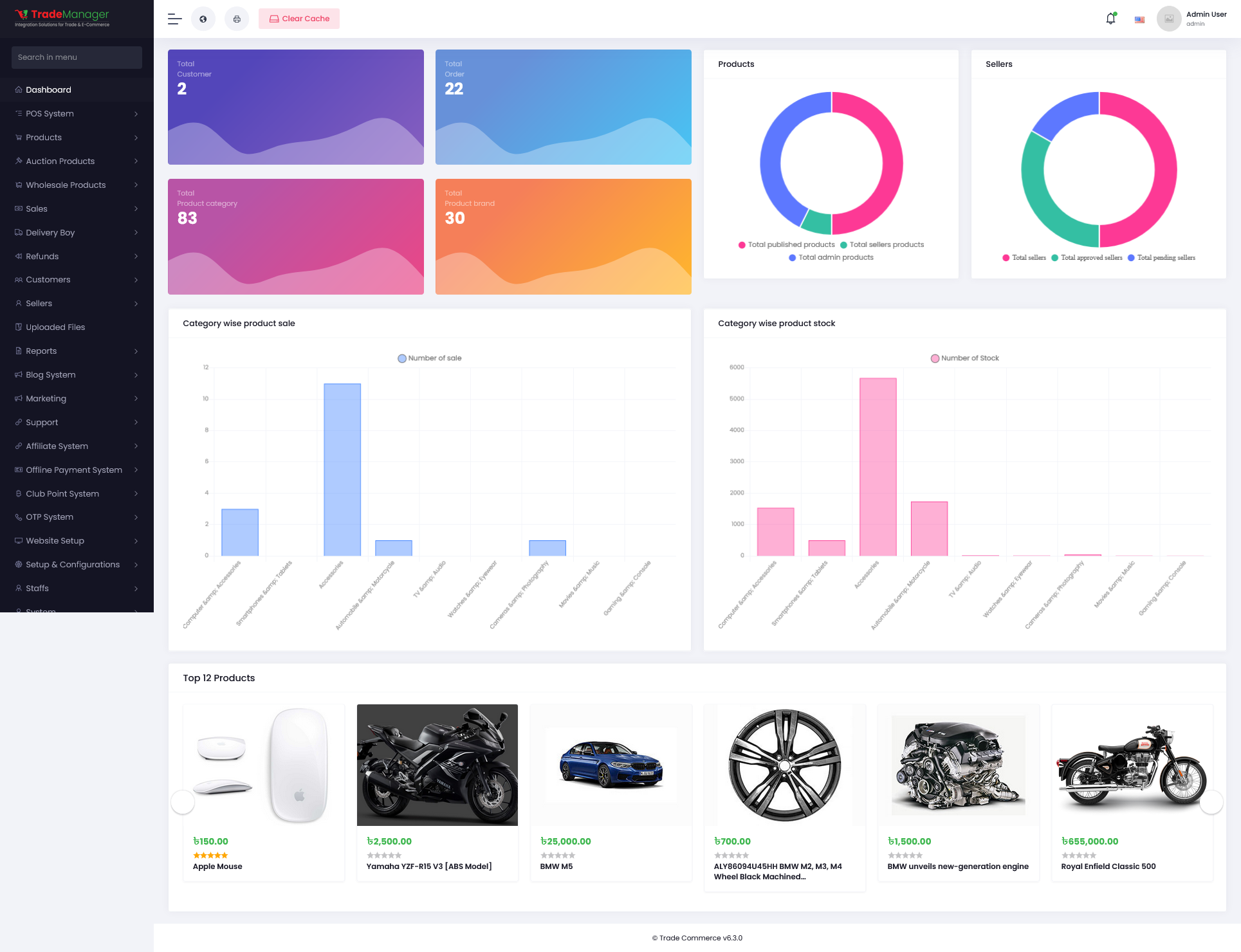Click the Wholesale Products sidebar icon
The image size is (1241, 952).
[x=19, y=185]
